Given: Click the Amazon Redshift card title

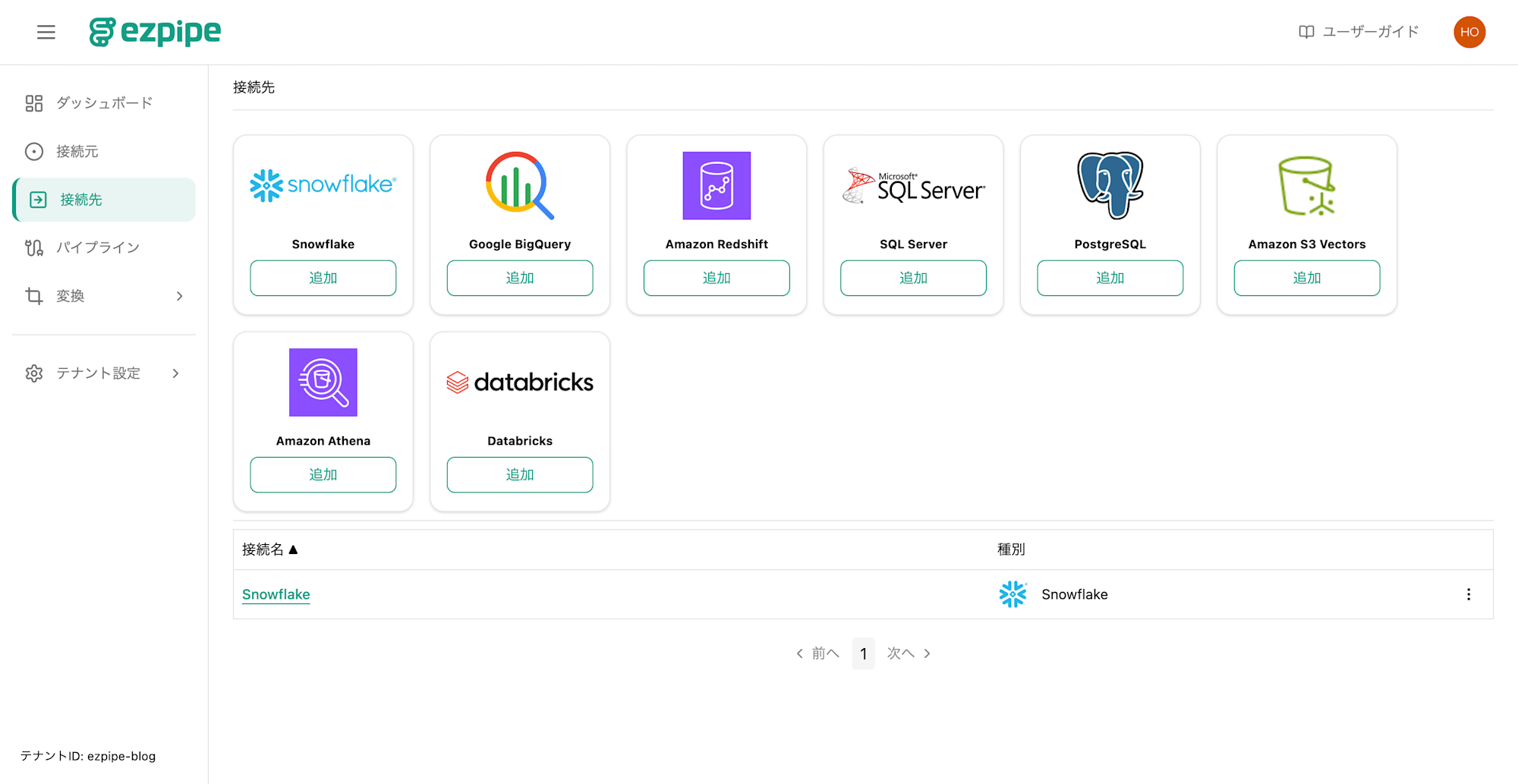Looking at the screenshot, I should tap(716, 244).
